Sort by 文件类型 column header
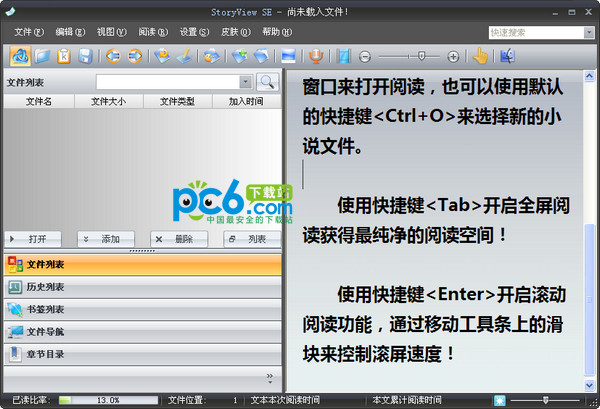 point(178,102)
